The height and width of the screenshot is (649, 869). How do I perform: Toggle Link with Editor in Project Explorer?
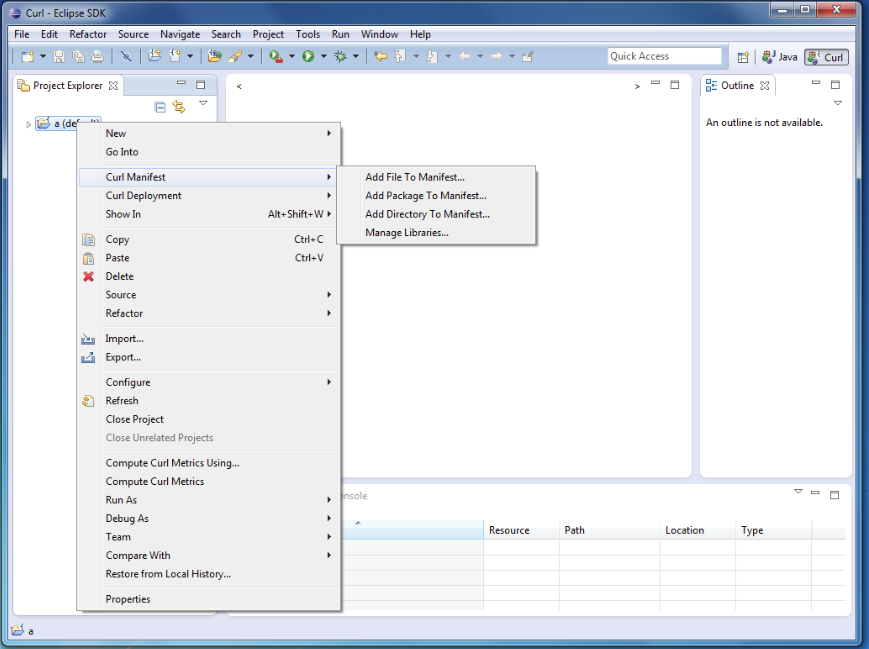click(x=179, y=107)
